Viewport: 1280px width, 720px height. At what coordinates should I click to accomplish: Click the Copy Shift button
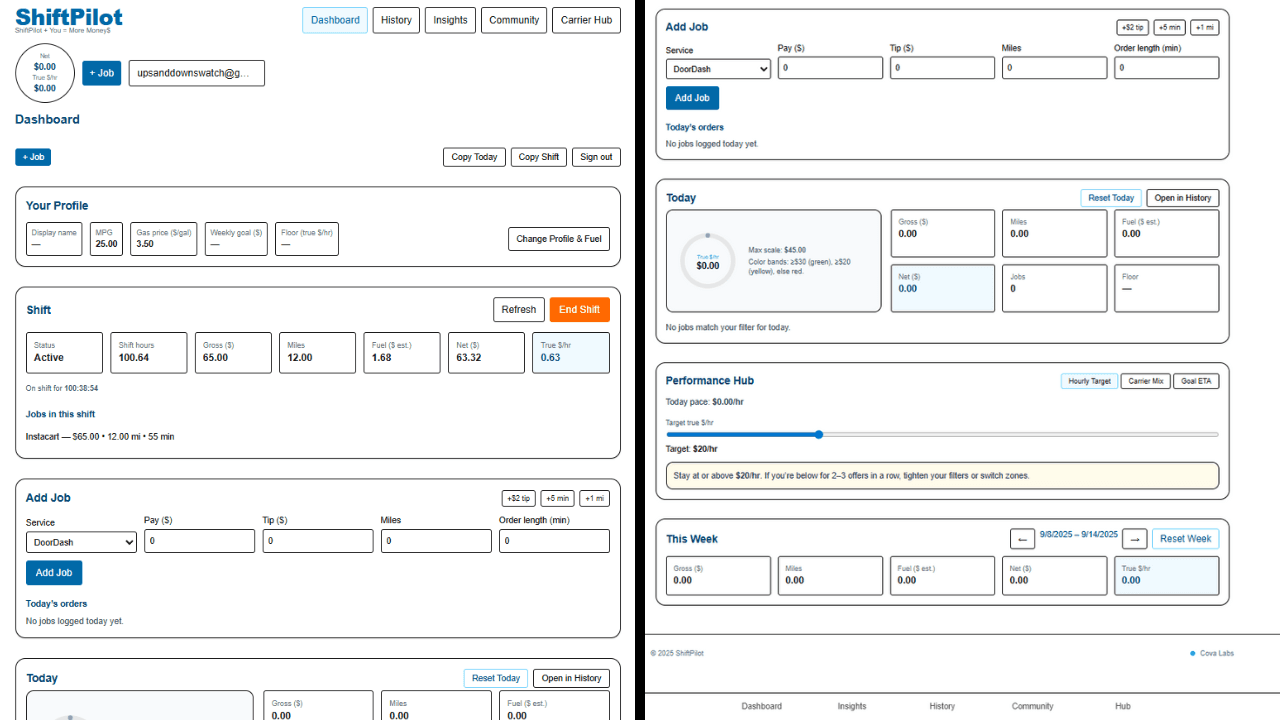click(x=539, y=157)
